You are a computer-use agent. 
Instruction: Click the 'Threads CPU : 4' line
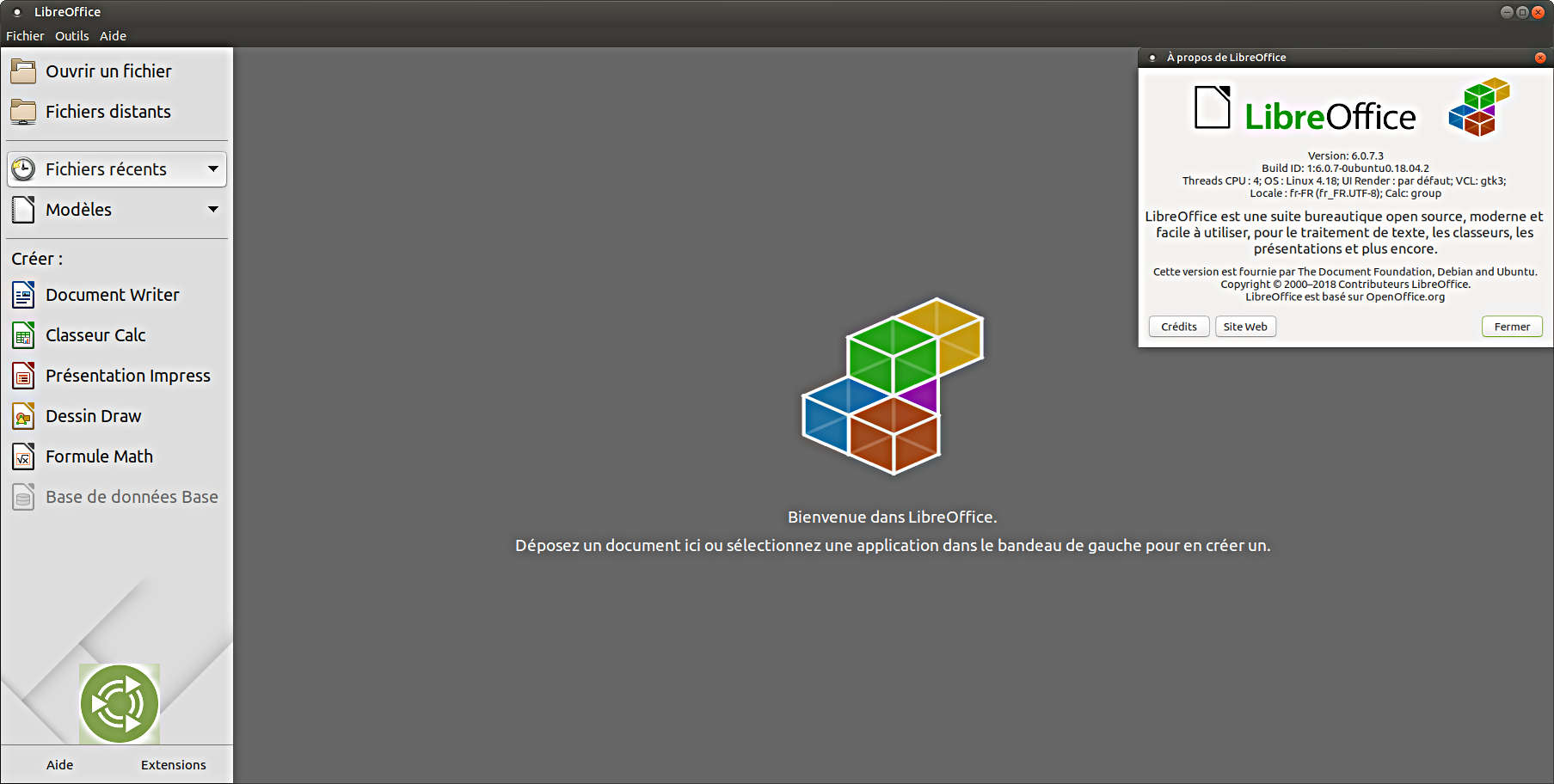1344,181
